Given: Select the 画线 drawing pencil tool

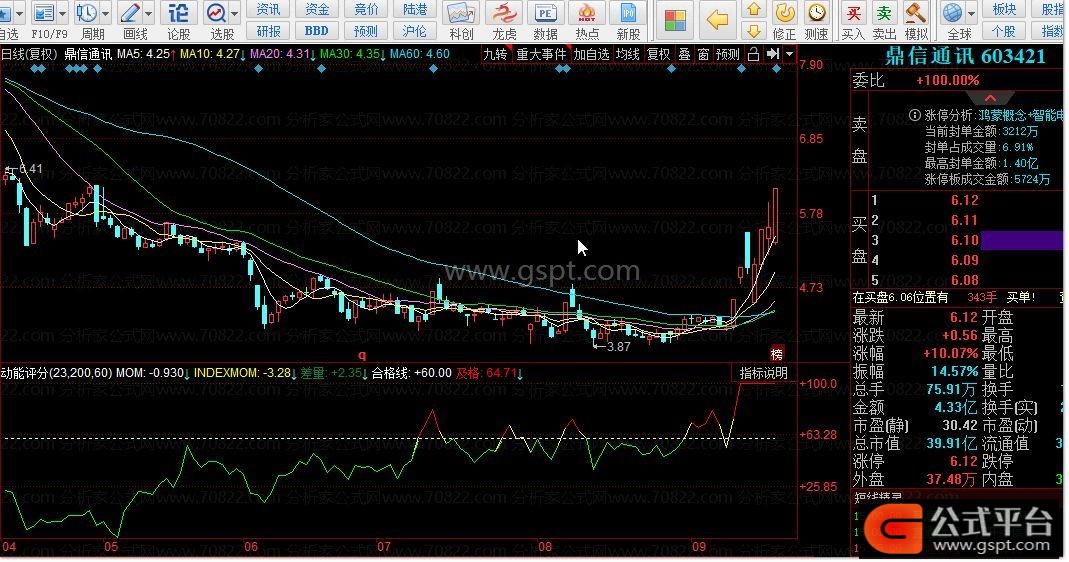Looking at the screenshot, I should coord(130,13).
